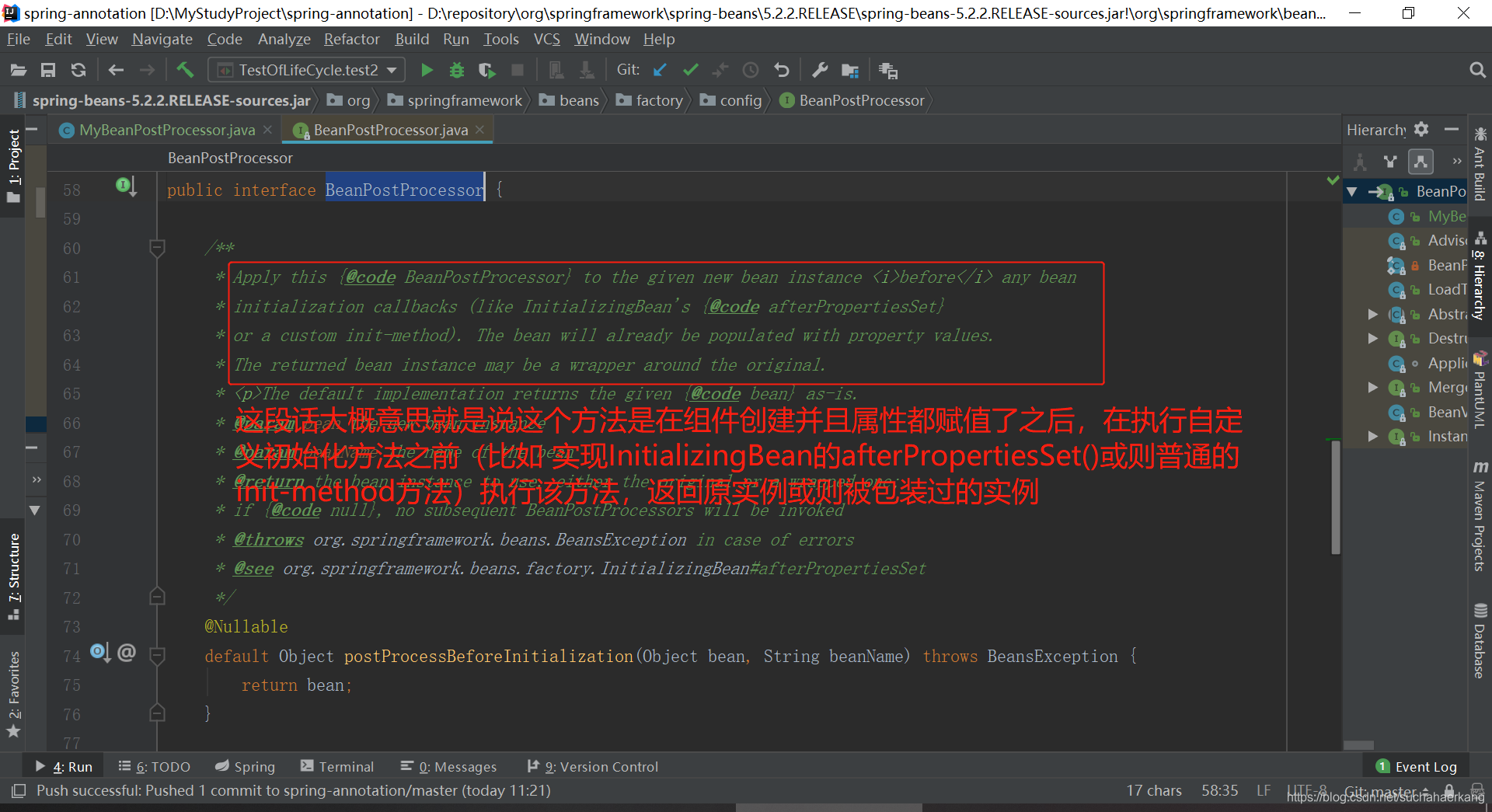Expand the Destru hierarchy node

(1373, 338)
